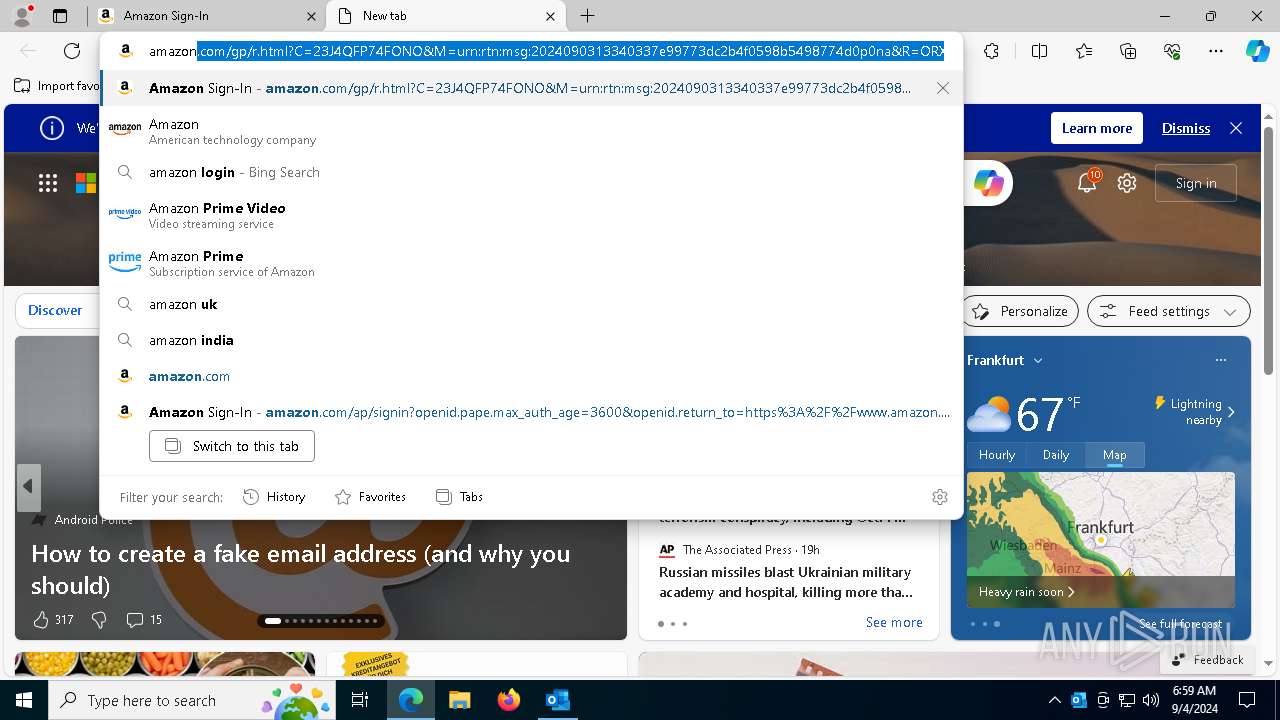Open the Extensions puzzle icon
The image size is (1280, 720).
click(x=991, y=51)
